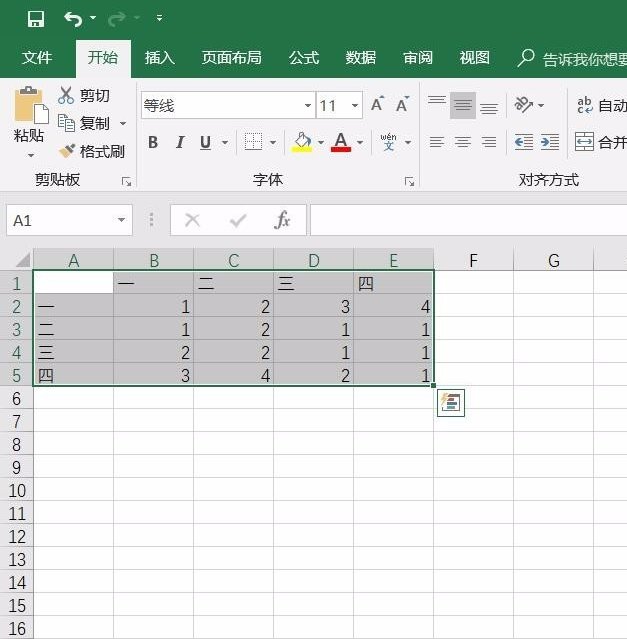627x639 pixels.
Task: Apply the red font color A
Action: (341, 142)
